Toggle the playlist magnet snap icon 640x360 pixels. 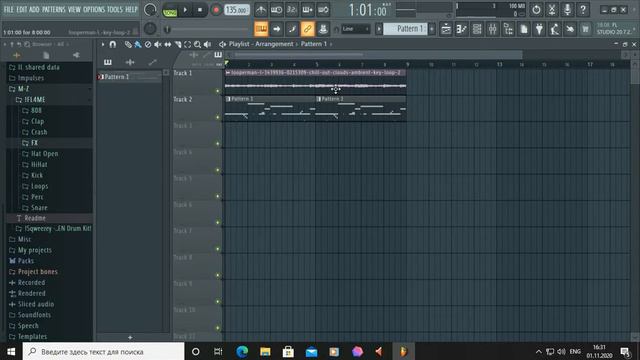113,44
